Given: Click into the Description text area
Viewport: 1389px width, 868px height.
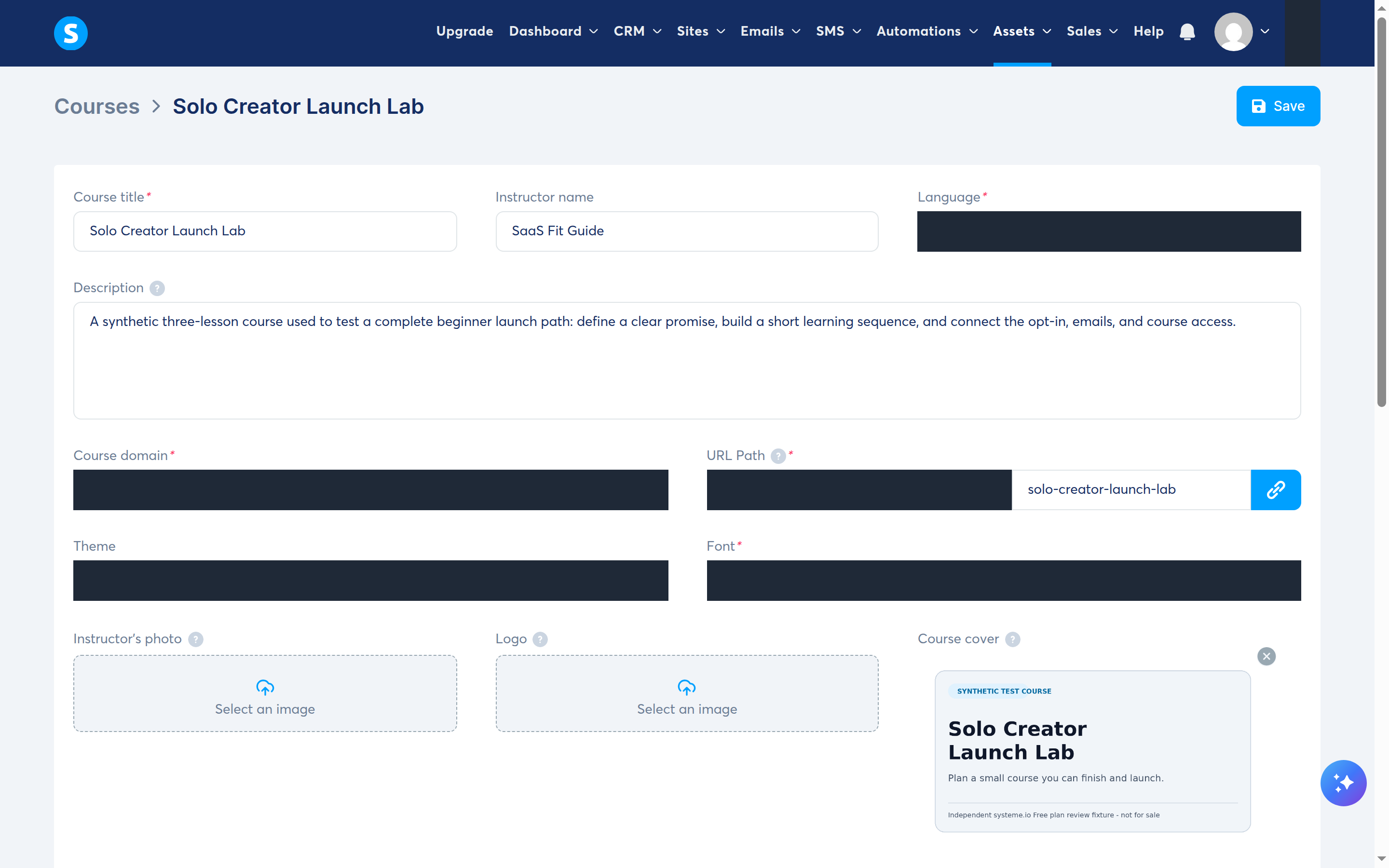Looking at the screenshot, I should 687,361.
